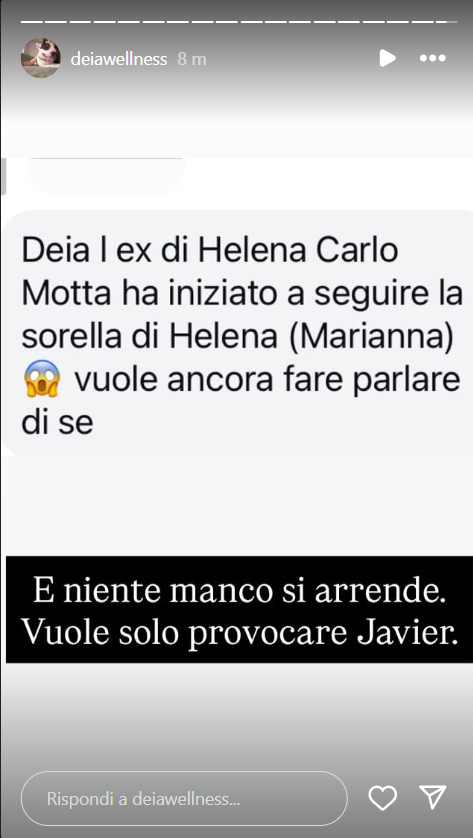Open deiawellness profile picture avatar
Viewport: 473px width, 838px height.
click(41, 58)
